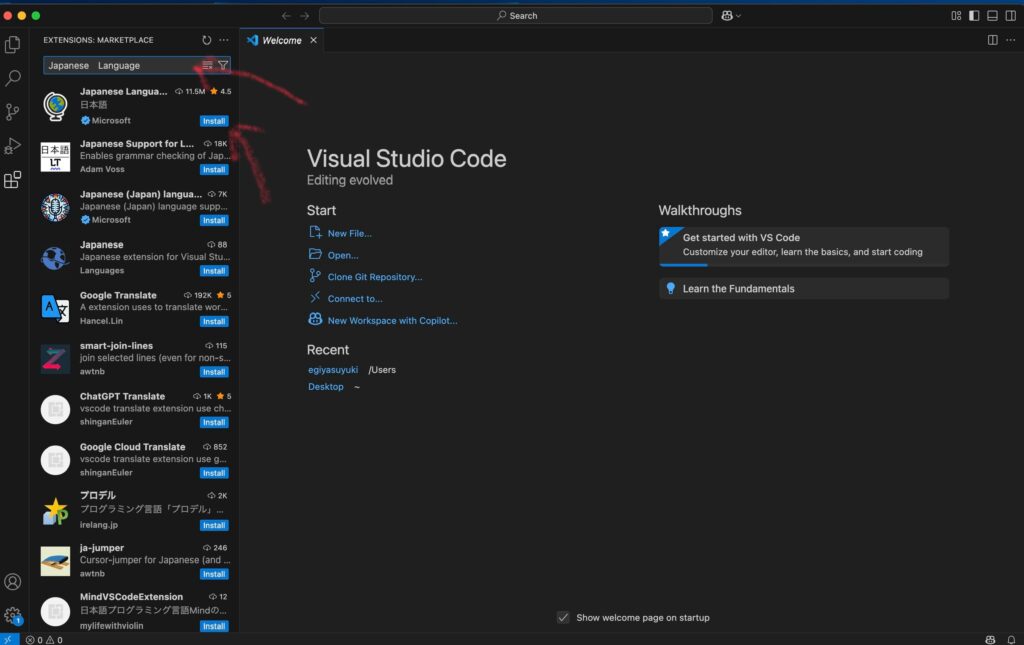The height and width of the screenshot is (645, 1024).
Task: Install Japanese Language Pack by Microsoft
Action: click(x=214, y=121)
